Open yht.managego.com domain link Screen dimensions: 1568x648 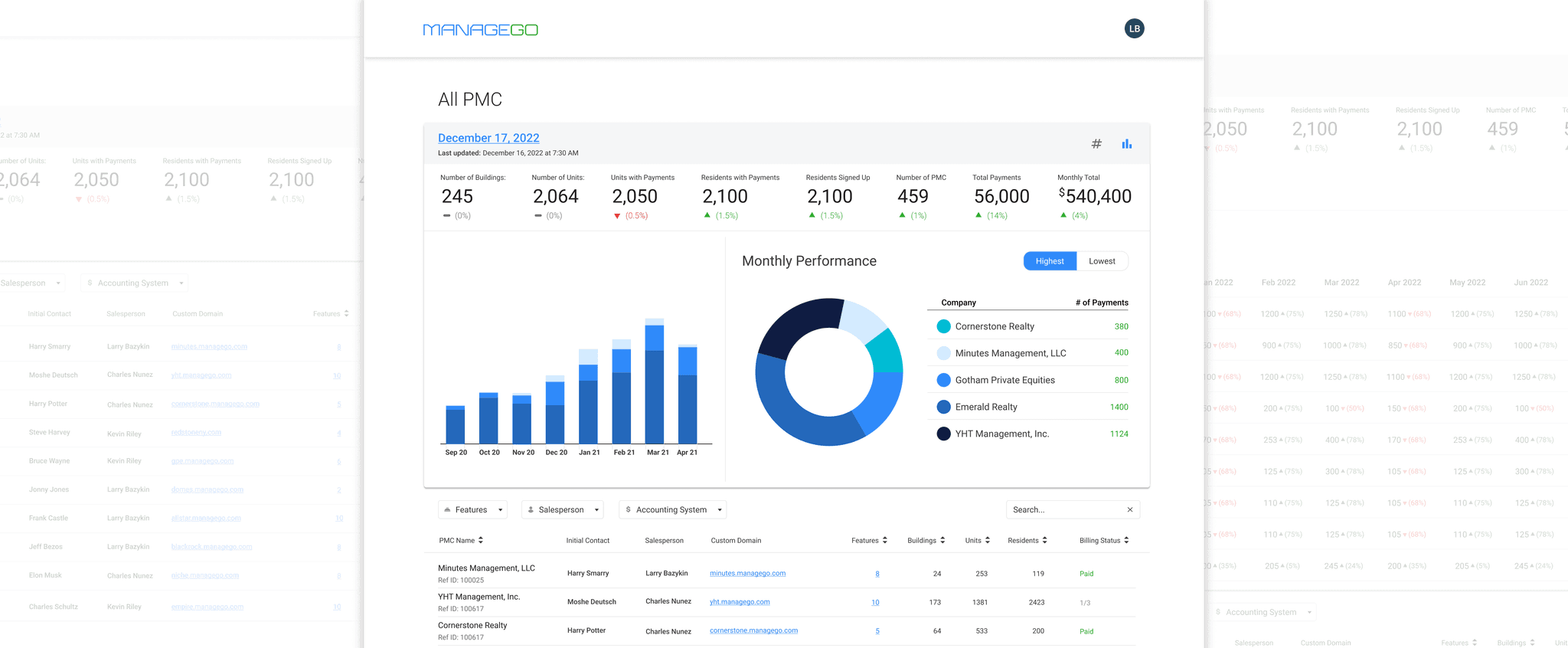[740, 602]
